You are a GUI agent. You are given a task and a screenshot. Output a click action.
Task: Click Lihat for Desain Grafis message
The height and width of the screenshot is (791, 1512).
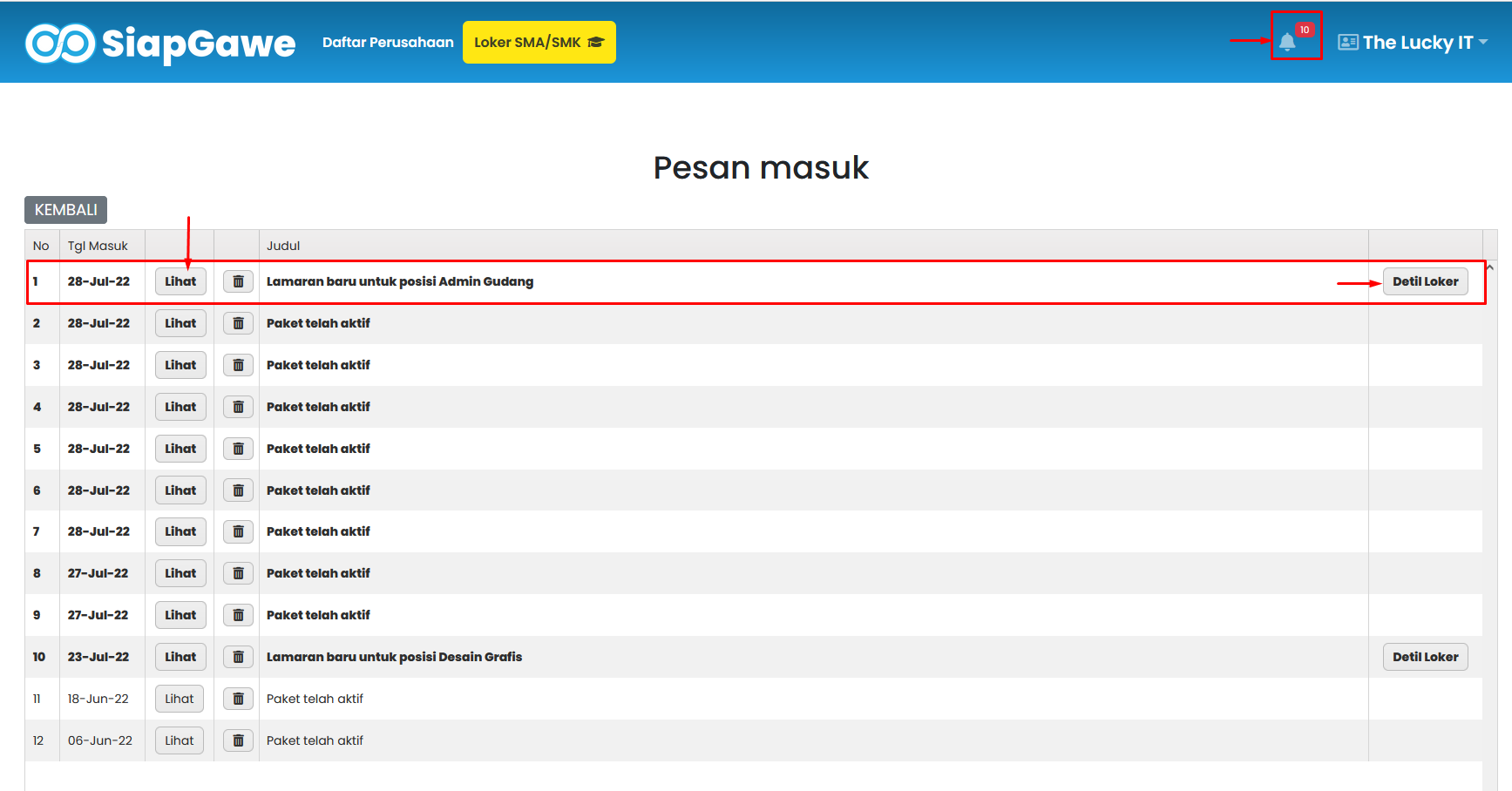tap(180, 657)
